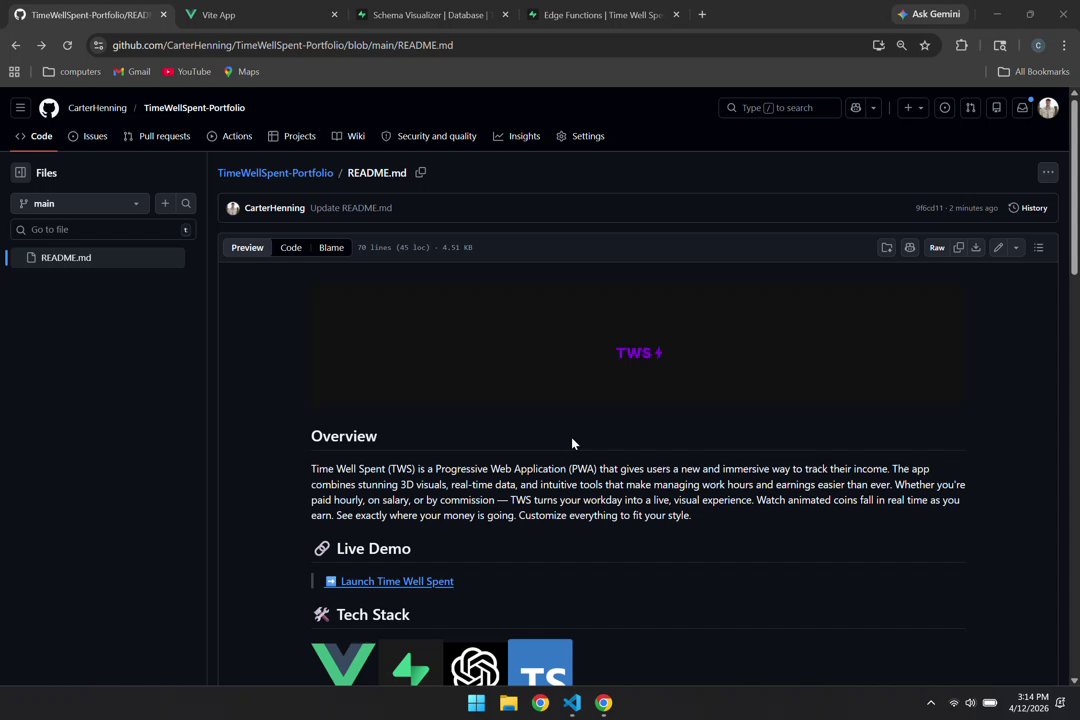Open repositories icon in header
The width and height of the screenshot is (1080, 720).
[997, 108]
